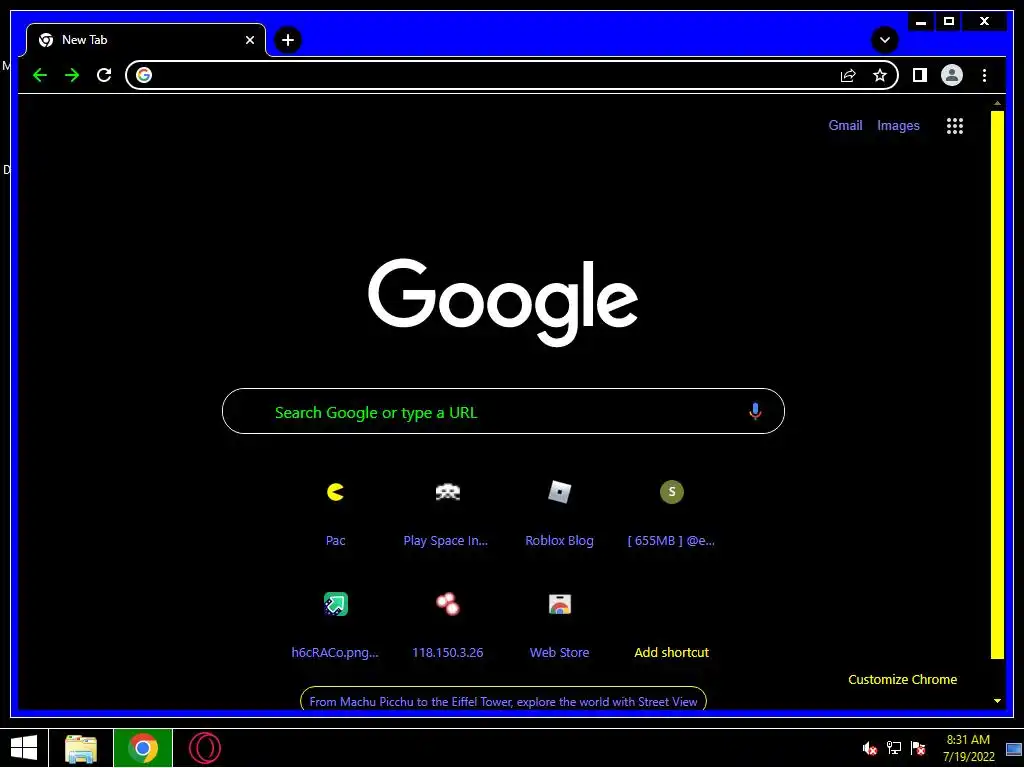Toggle the browser side panel
The image size is (1024, 768).
pyautogui.click(x=920, y=75)
